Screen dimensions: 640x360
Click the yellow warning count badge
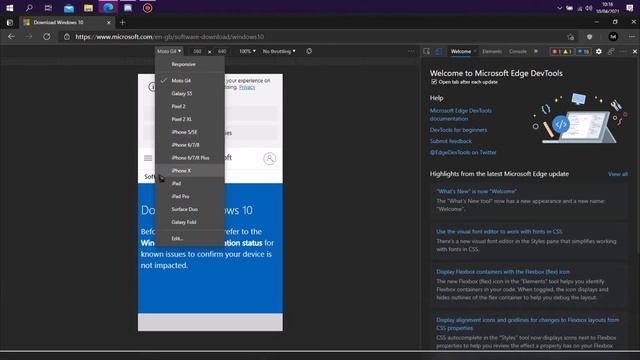coord(567,51)
